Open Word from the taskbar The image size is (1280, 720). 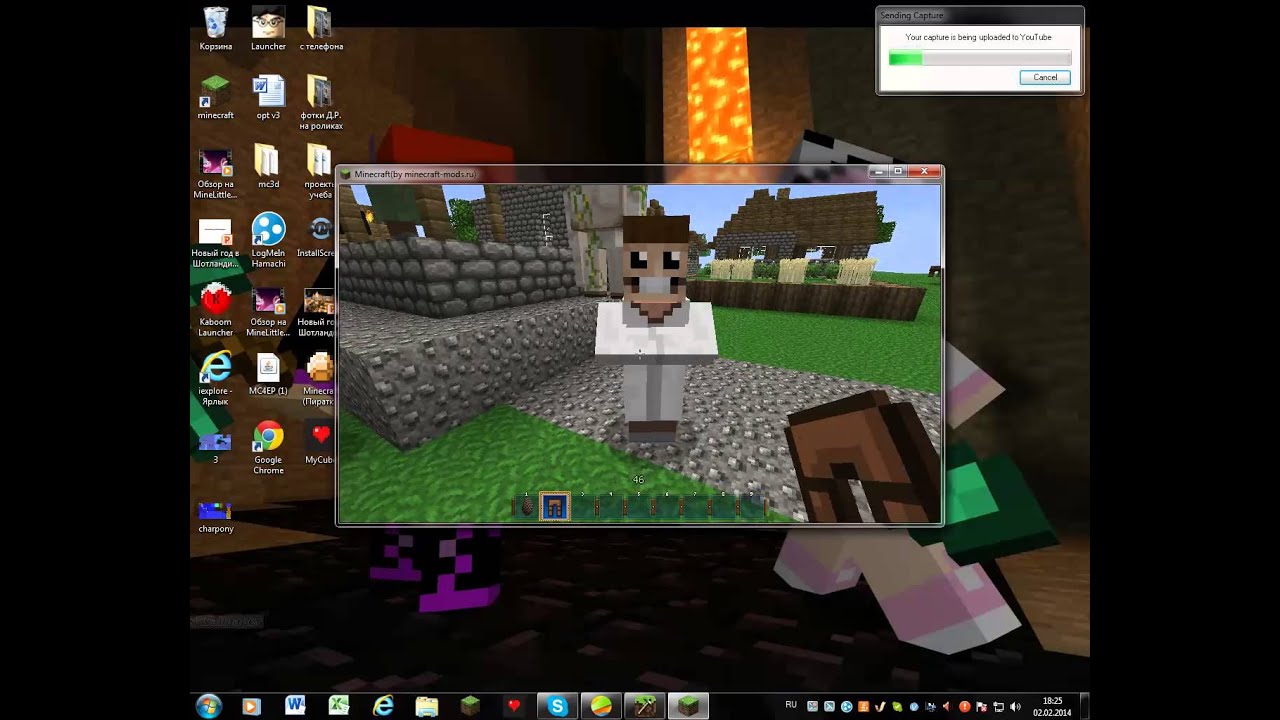tap(295, 706)
